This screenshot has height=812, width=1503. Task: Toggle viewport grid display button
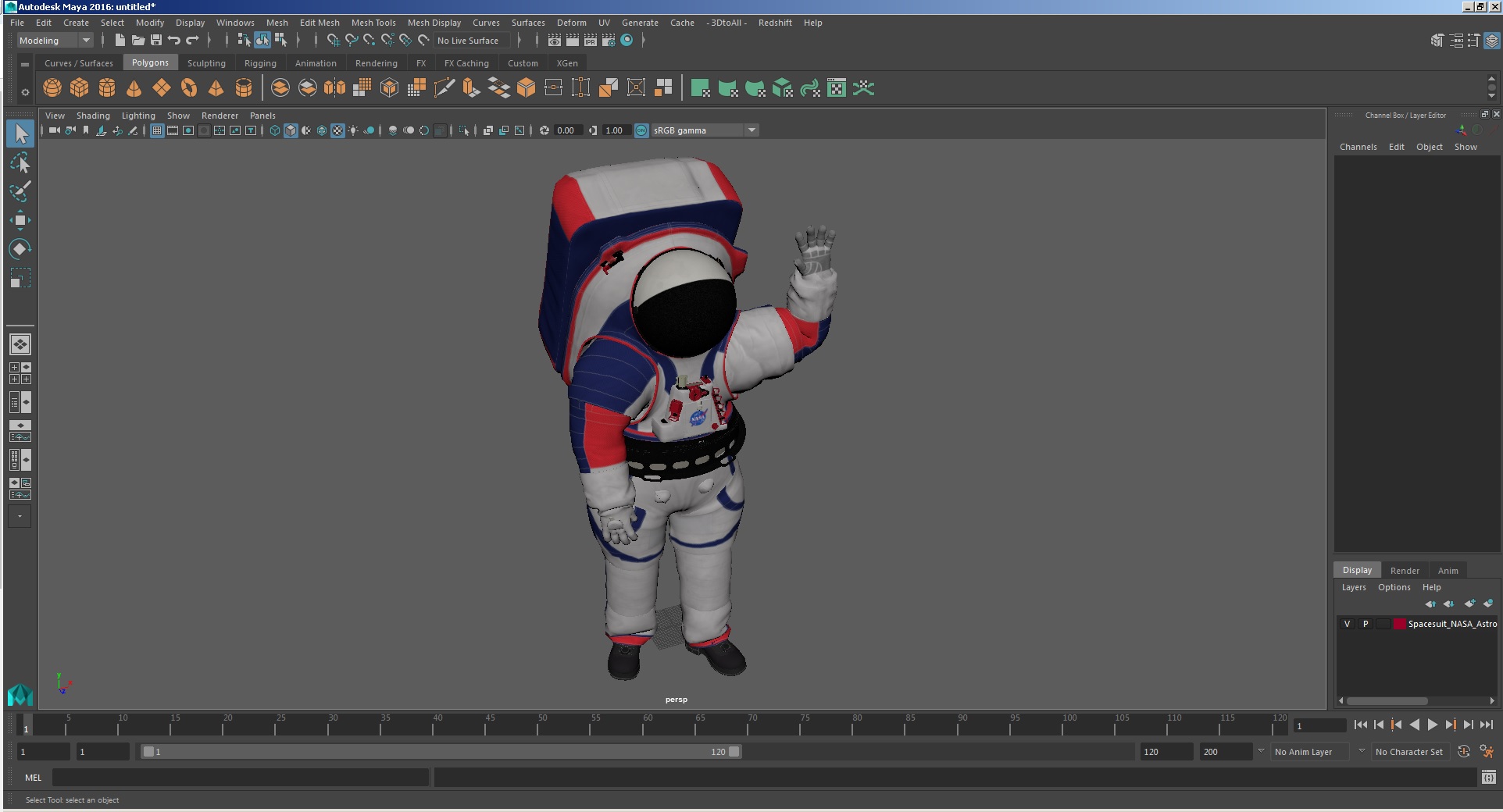click(157, 130)
